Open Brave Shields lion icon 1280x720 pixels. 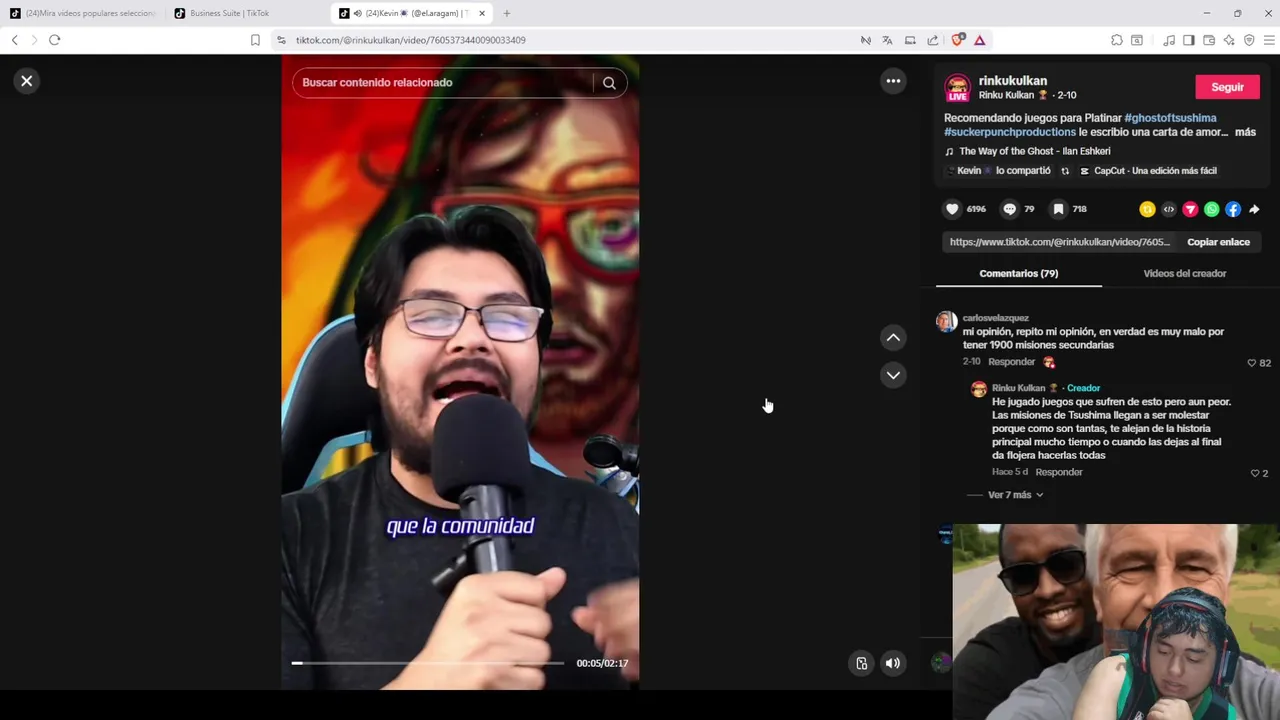point(958,40)
